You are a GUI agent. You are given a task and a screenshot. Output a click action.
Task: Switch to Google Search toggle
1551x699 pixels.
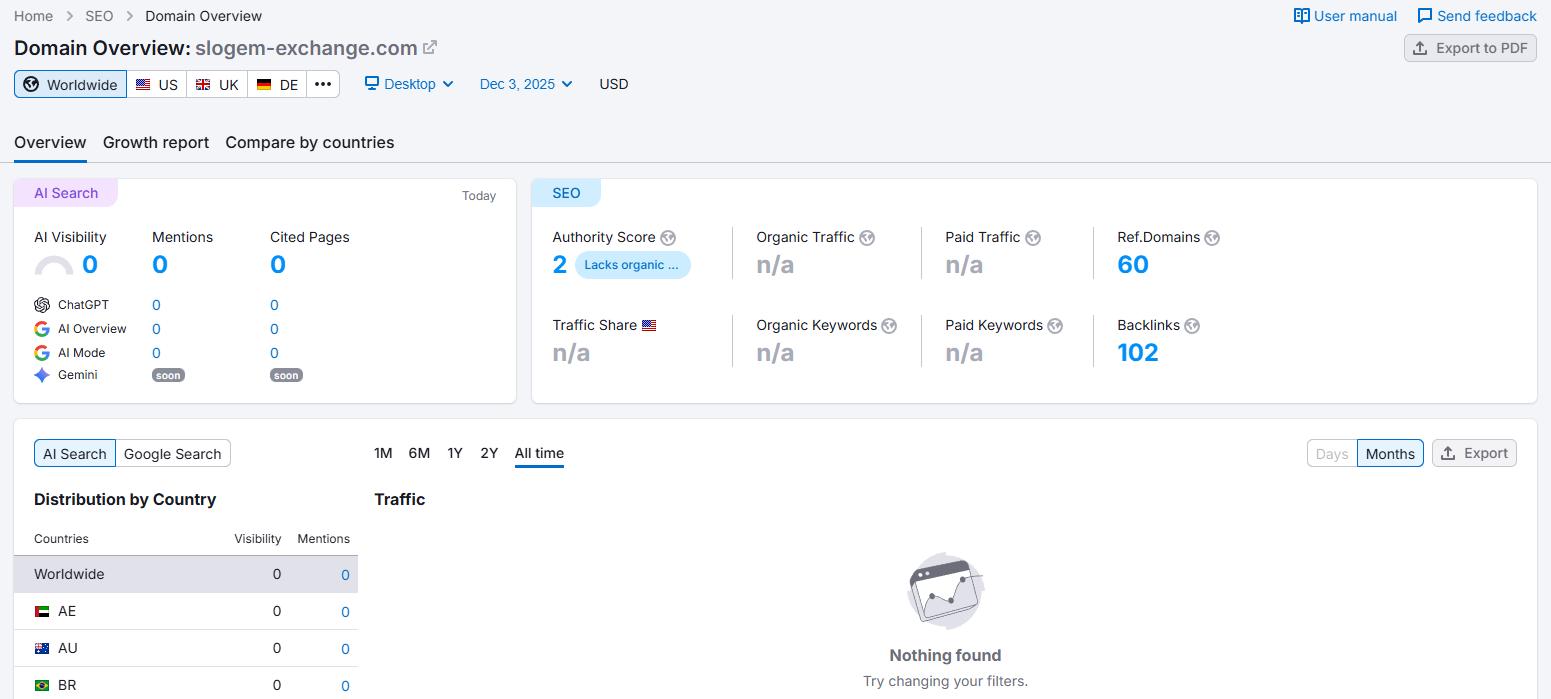173,453
